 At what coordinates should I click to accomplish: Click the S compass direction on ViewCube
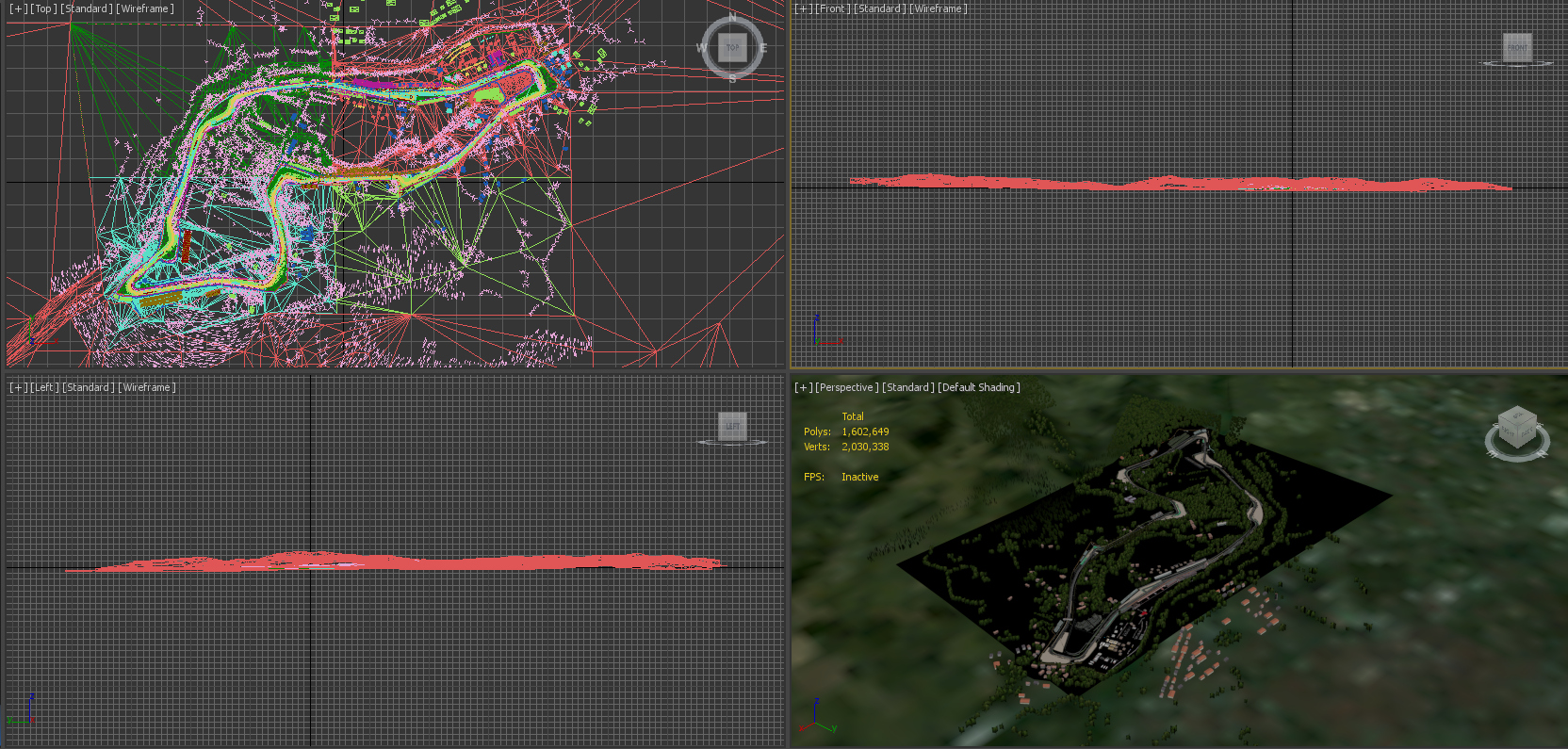(x=732, y=79)
